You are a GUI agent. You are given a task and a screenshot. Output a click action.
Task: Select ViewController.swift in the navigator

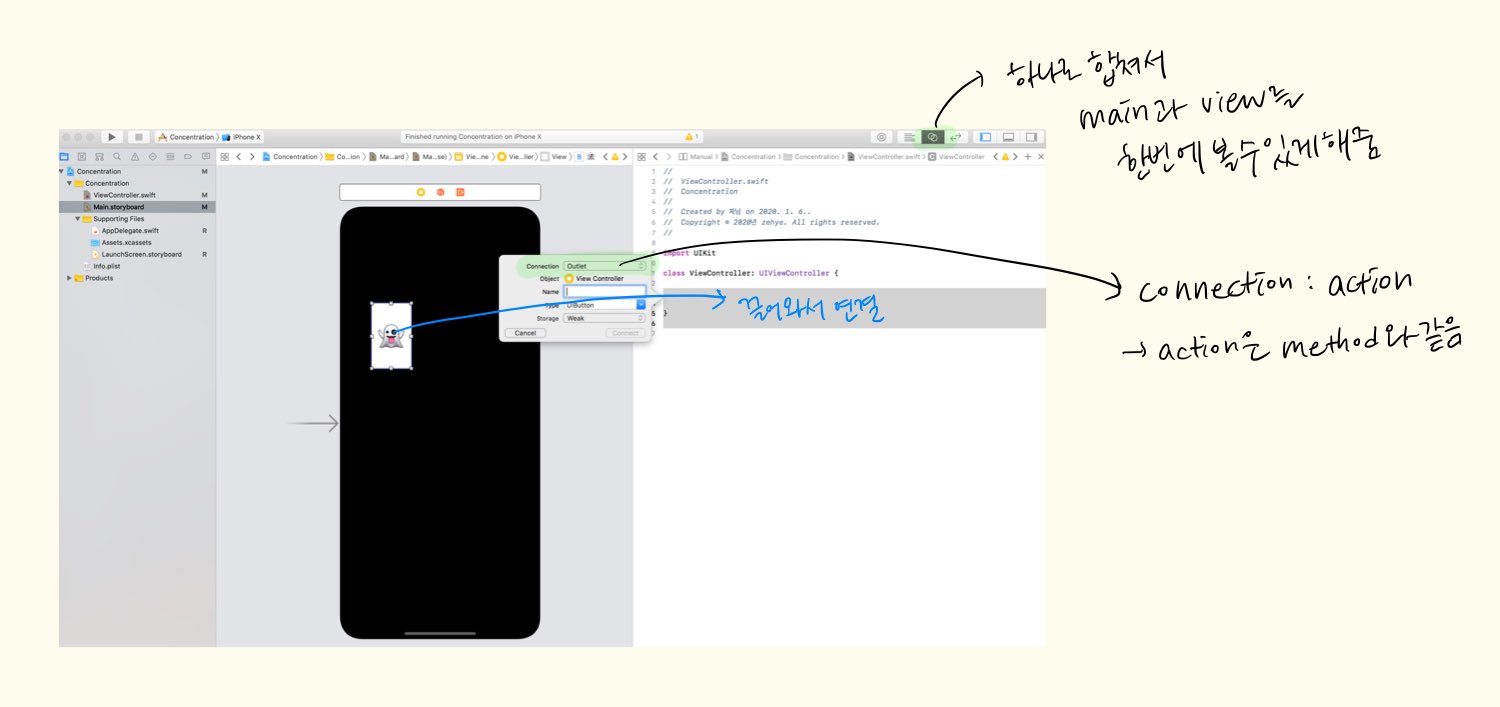pyautogui.click(x=118, y=195)
